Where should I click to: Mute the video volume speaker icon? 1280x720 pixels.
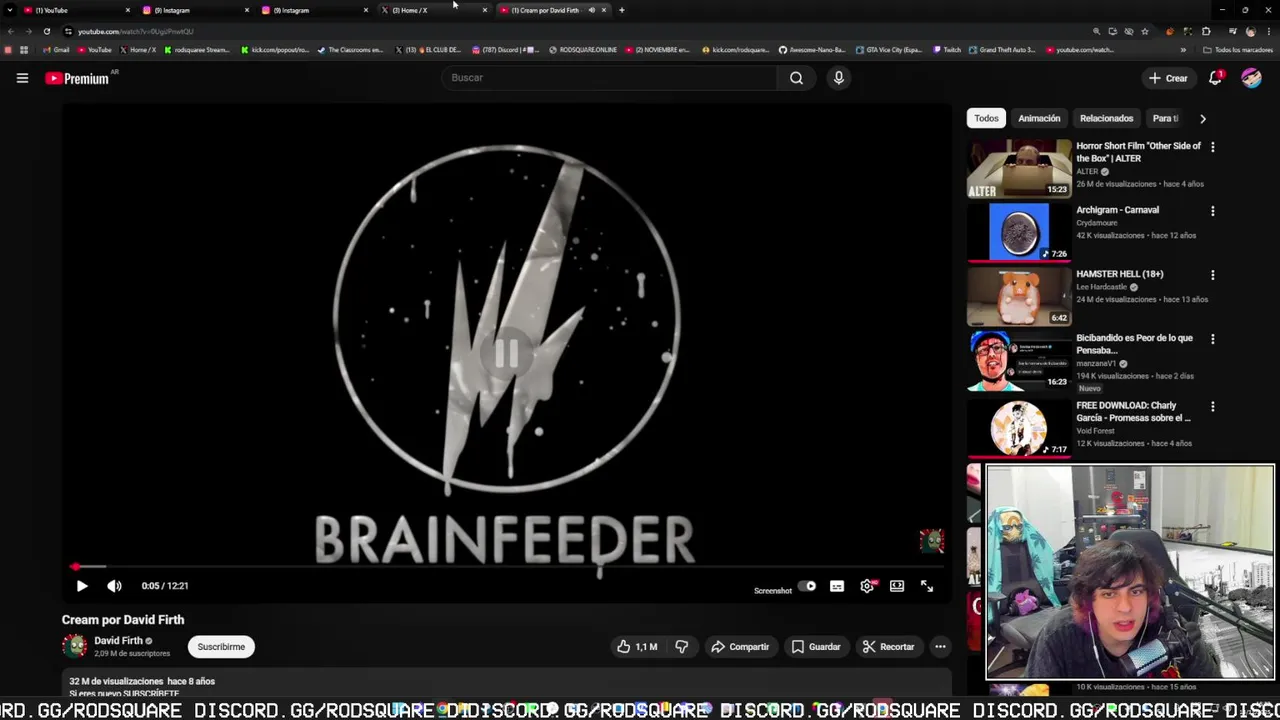(x=114, y=586)
